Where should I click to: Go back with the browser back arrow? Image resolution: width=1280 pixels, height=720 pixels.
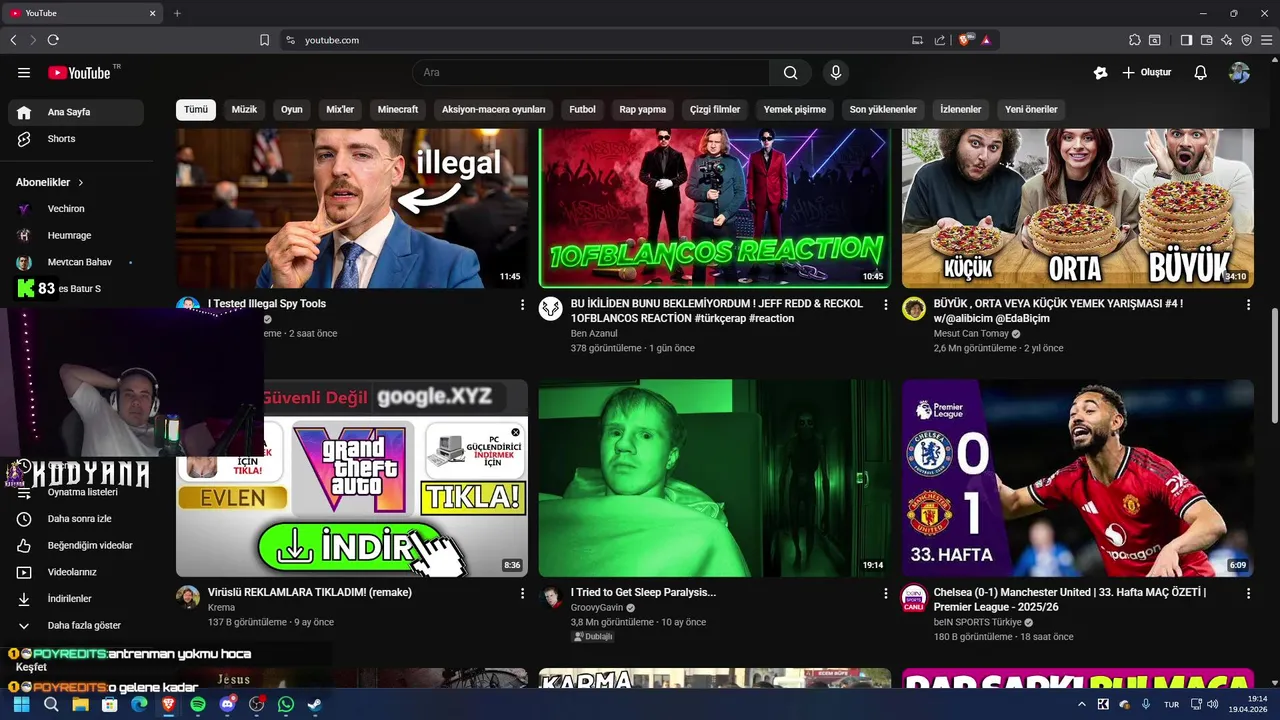[x=13, y=40]
